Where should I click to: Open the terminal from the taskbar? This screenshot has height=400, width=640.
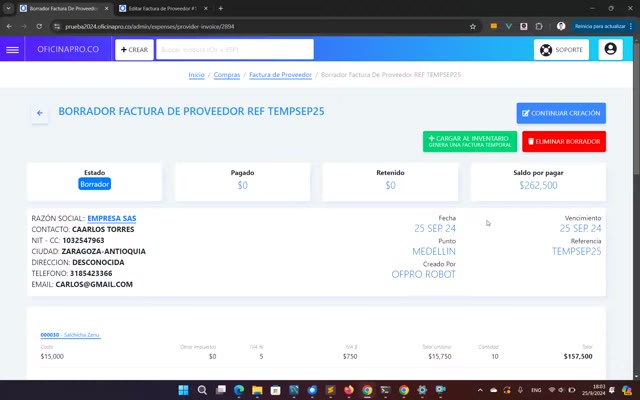(385, 390)
